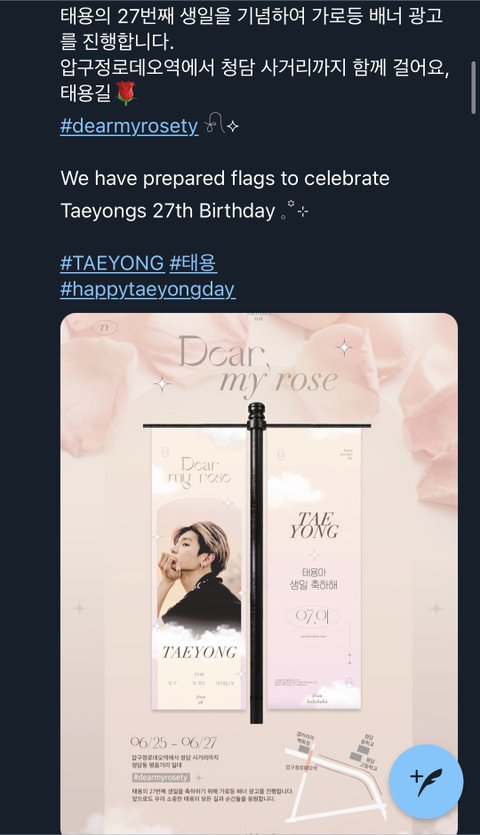480x835 pixels.
Task: Click the black lamp post in the image
Action: tap(256, 563)
